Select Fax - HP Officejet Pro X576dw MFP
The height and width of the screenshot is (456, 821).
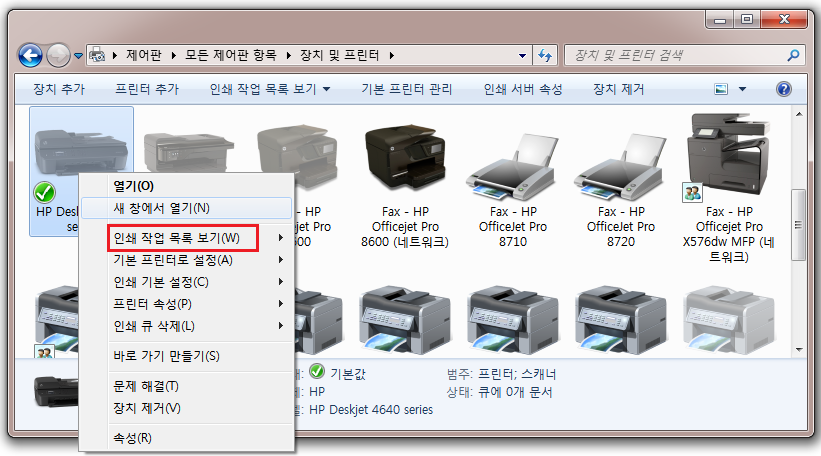(729, 187)
